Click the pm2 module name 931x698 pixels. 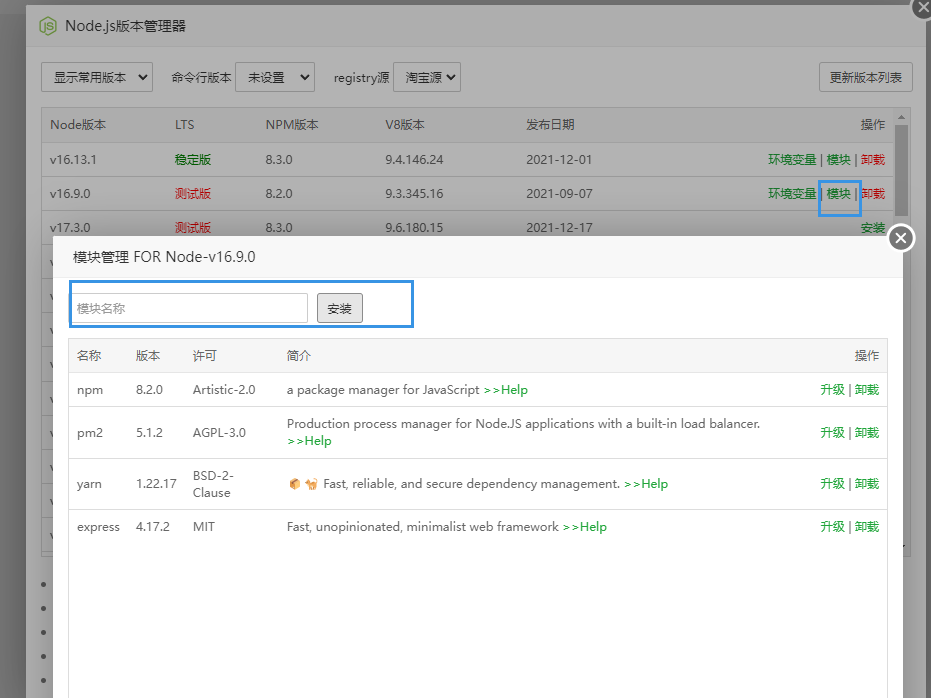[90, 433]
